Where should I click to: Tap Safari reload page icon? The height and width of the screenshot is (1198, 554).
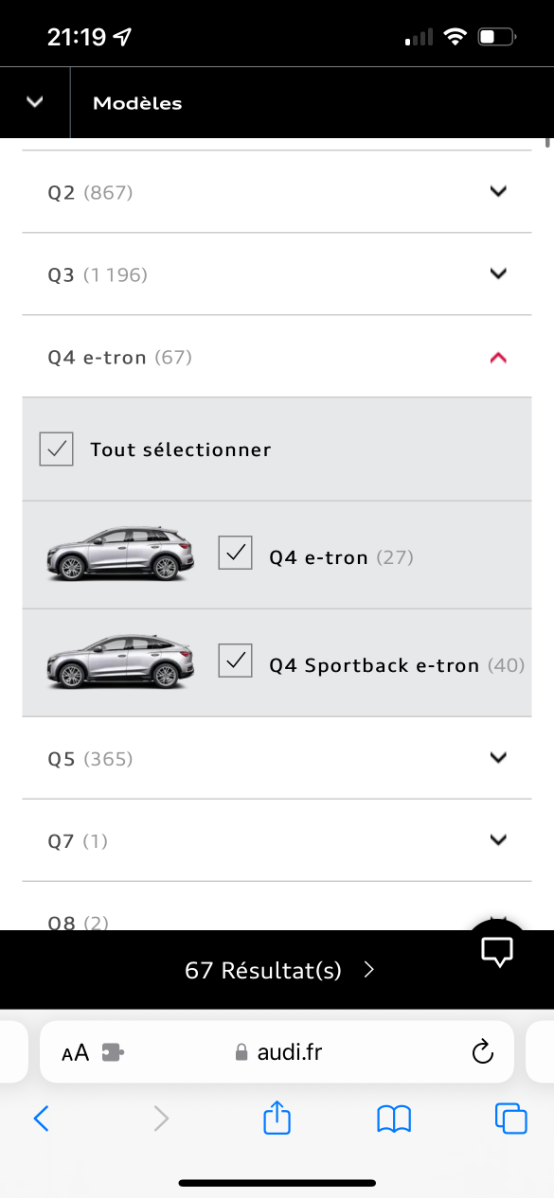[x=482, y=1052]
